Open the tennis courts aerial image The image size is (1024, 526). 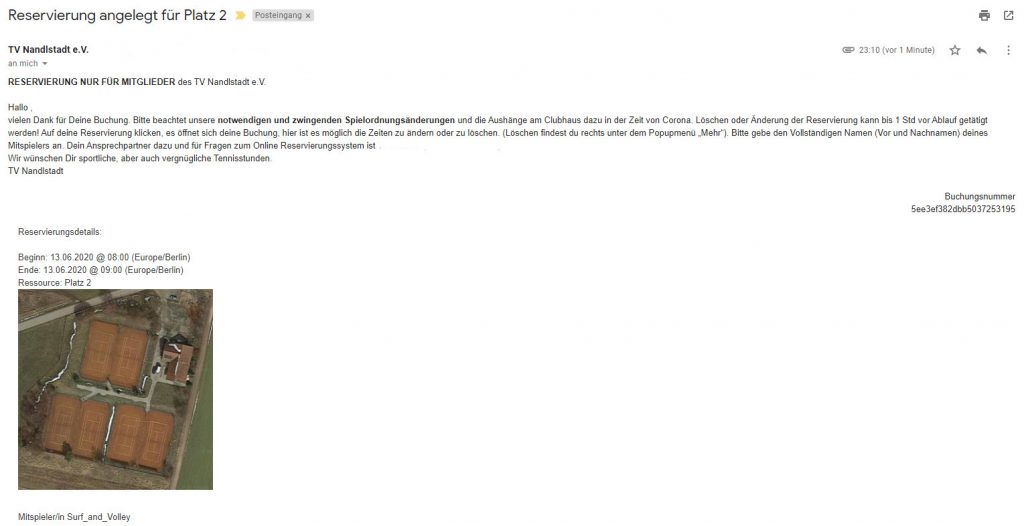pyautogui.click(x=116, y=389)
